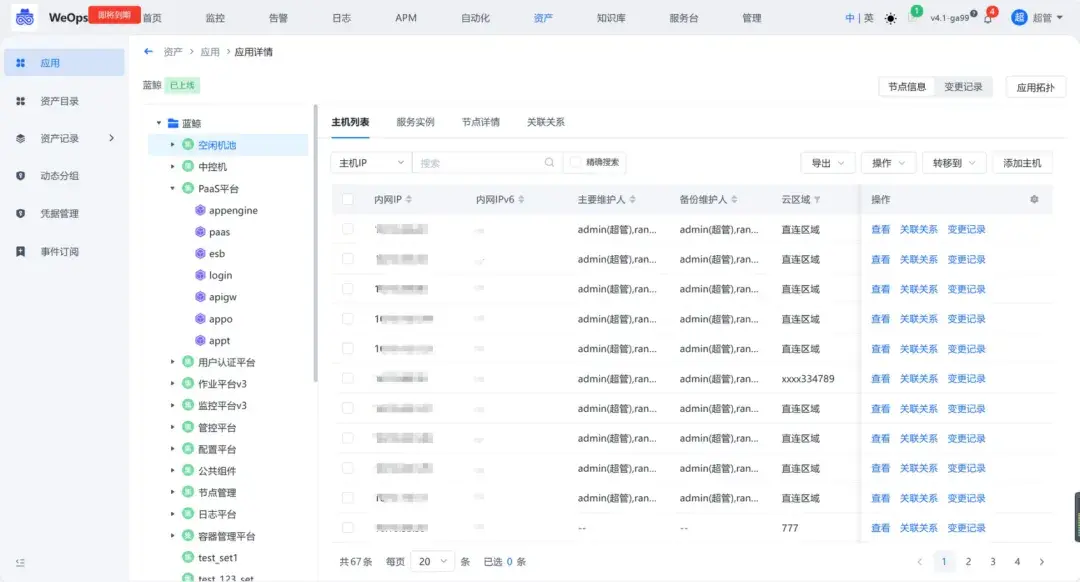Viewport: 1080px width, 582px height.
Task: Collapse the PaaS平台 tree node arrow
Action: pos(172,188)
